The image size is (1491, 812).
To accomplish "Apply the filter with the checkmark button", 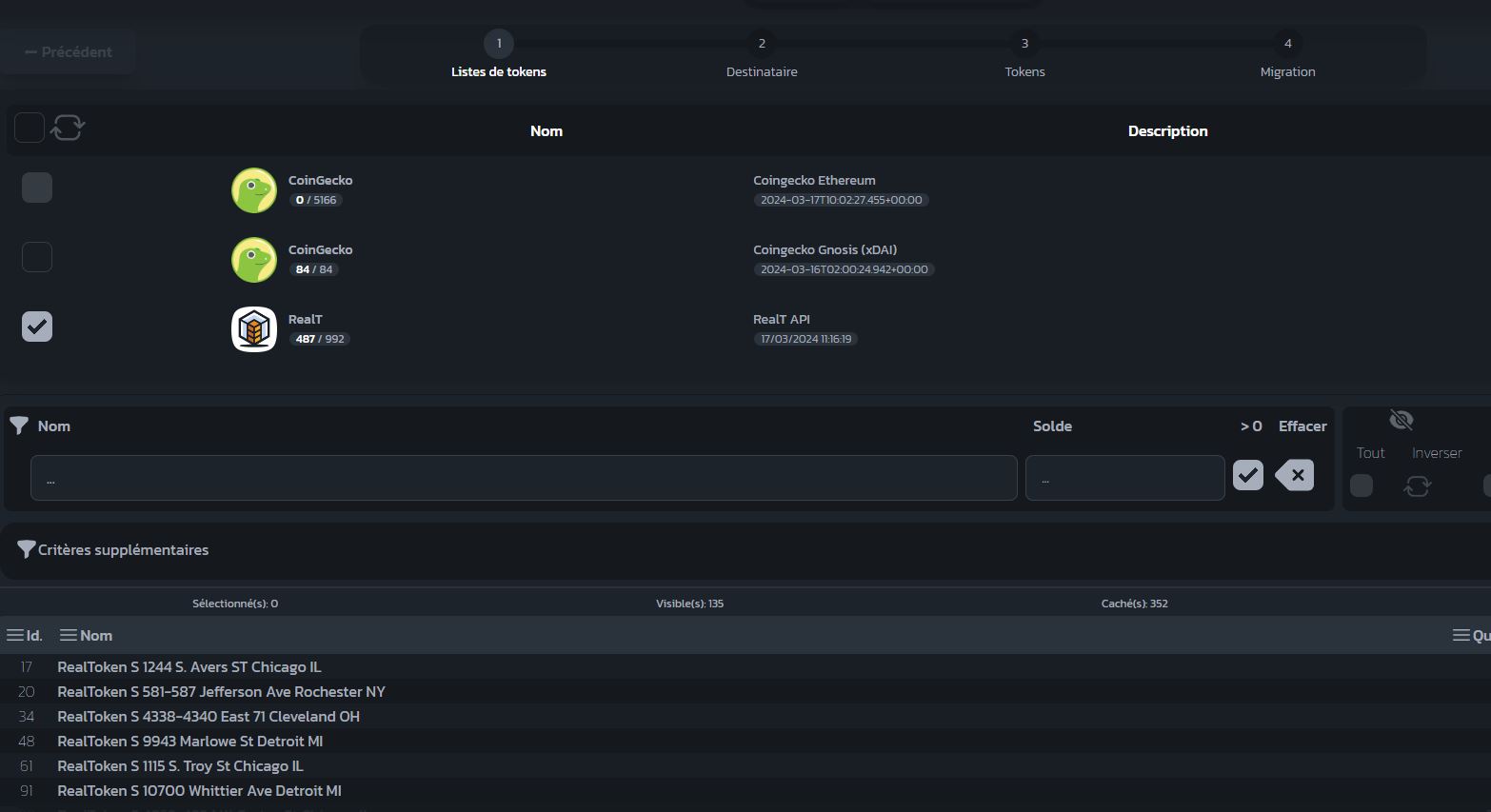I will [1248, 475].
